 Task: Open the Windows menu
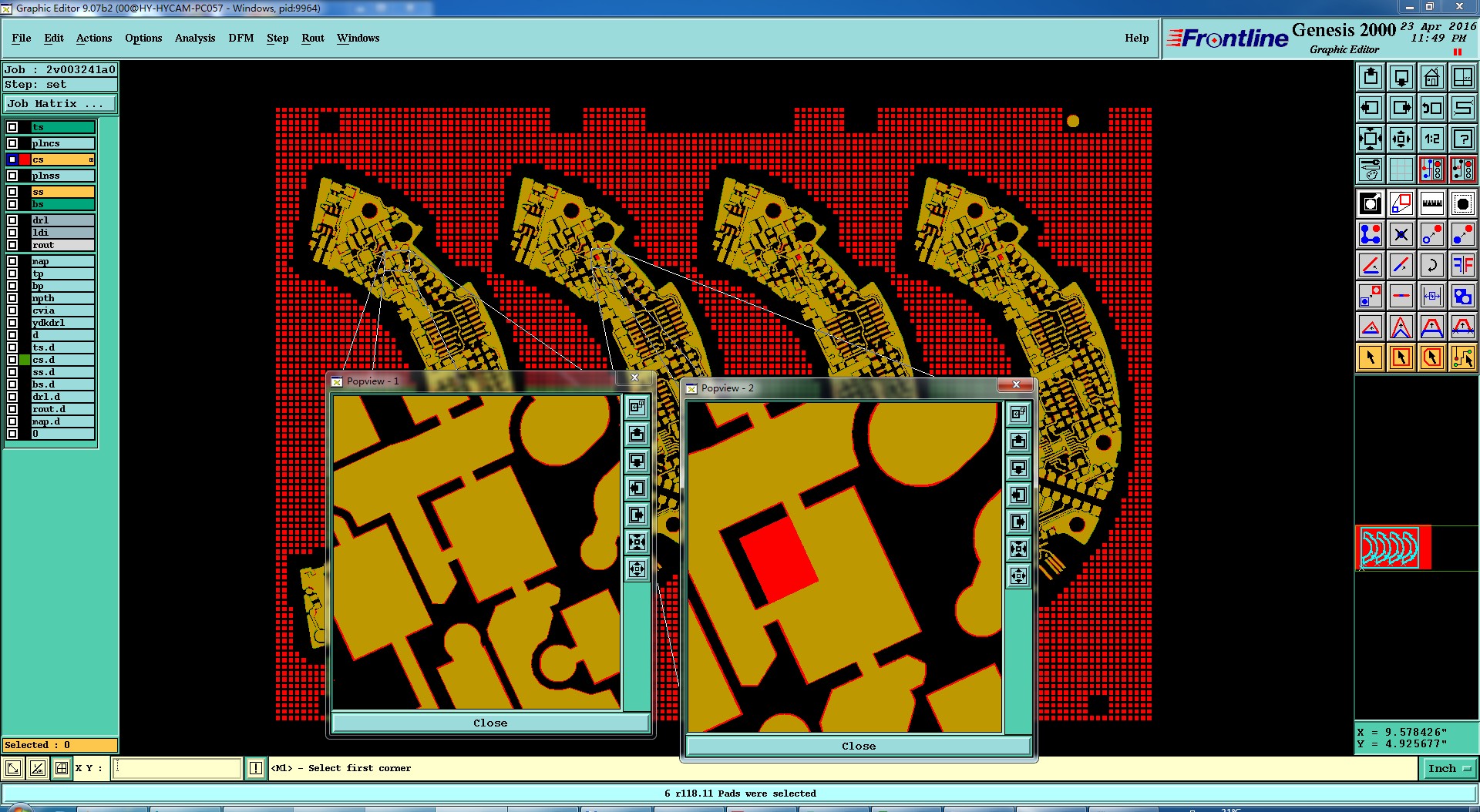click(x=358, y=38)
